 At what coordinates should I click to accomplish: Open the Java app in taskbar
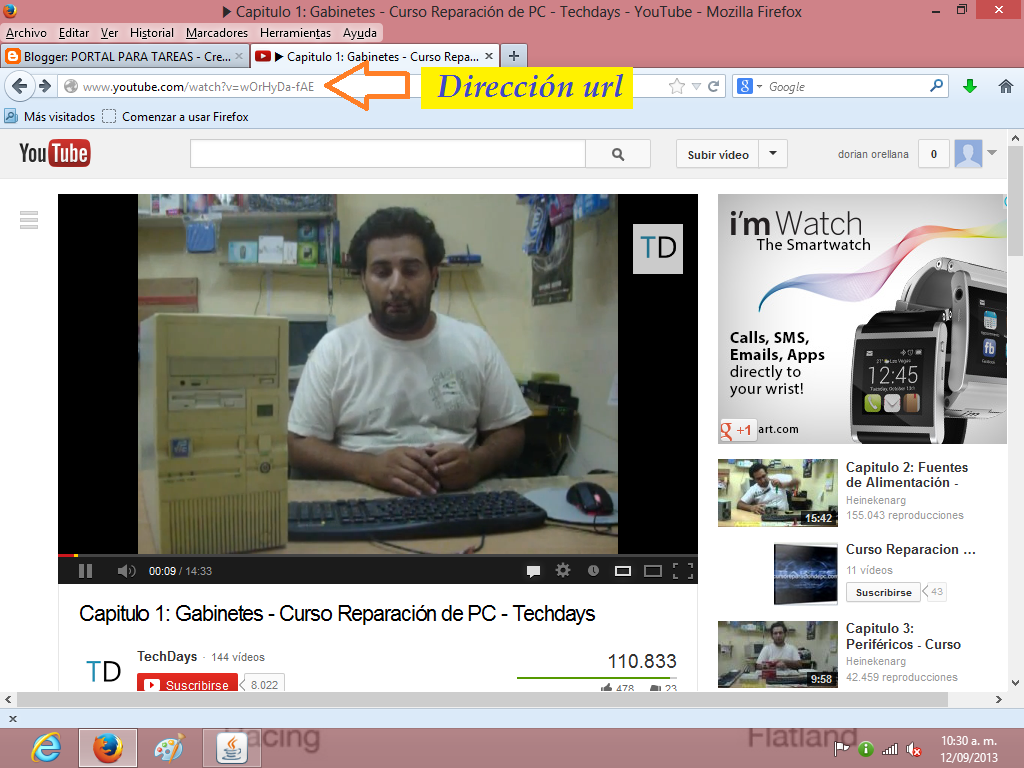[x=231, y=748]
